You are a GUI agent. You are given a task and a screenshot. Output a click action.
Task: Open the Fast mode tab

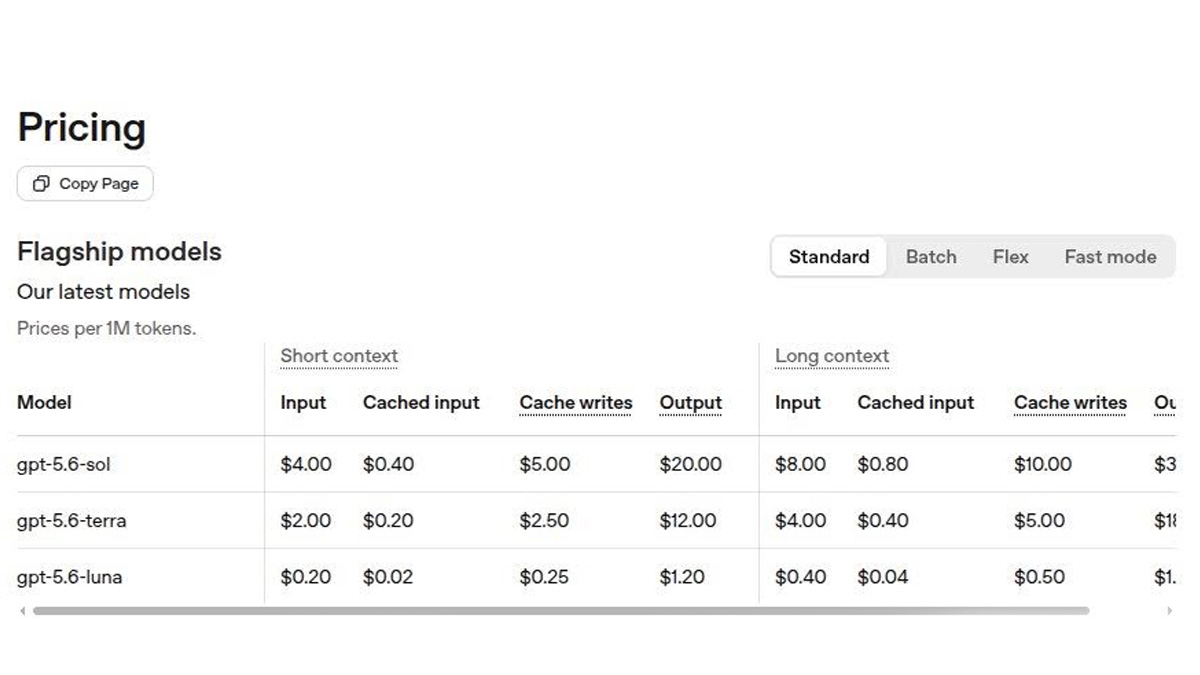(x=1110, y=257)
